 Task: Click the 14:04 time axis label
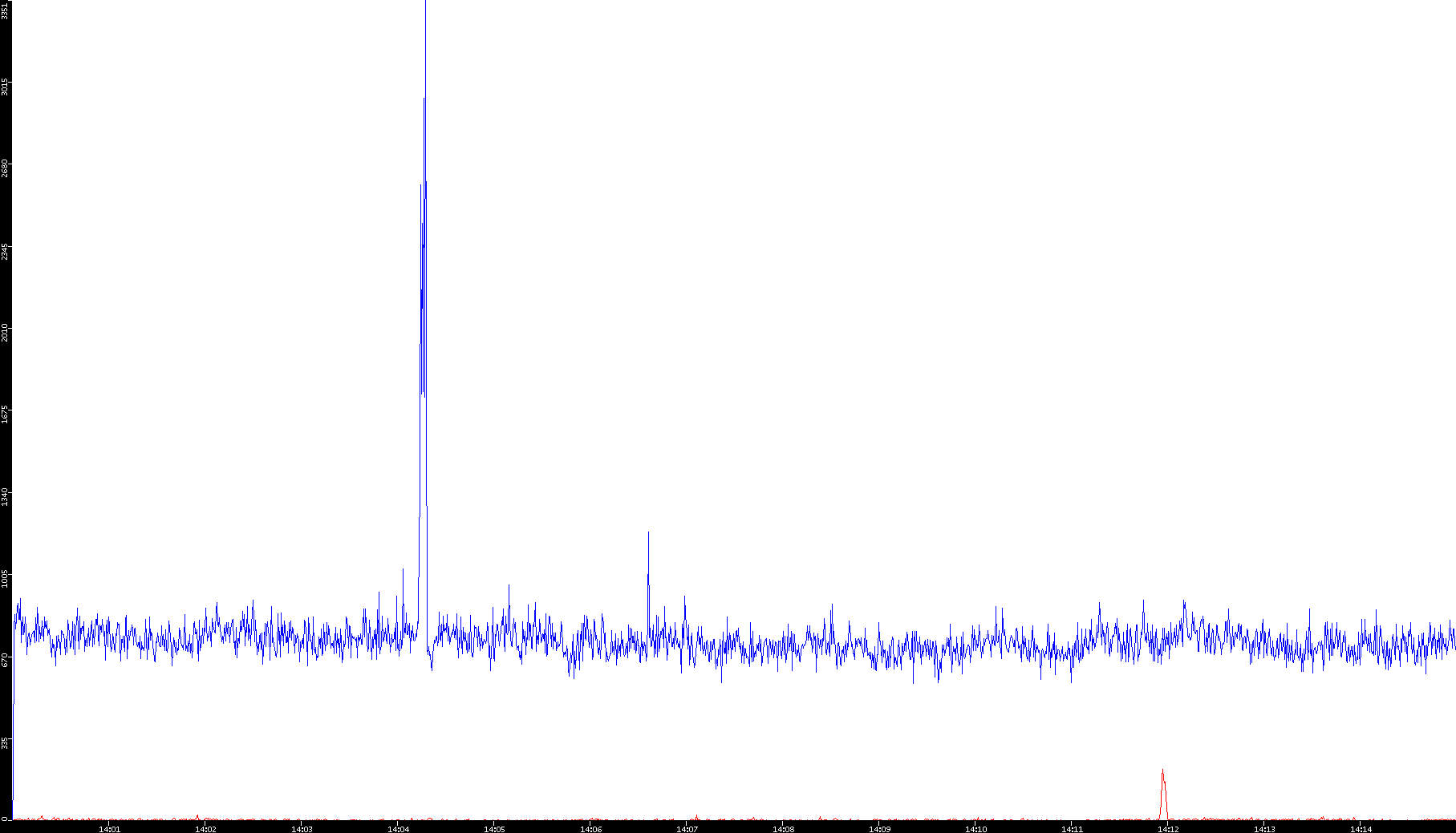pos(398,829)
